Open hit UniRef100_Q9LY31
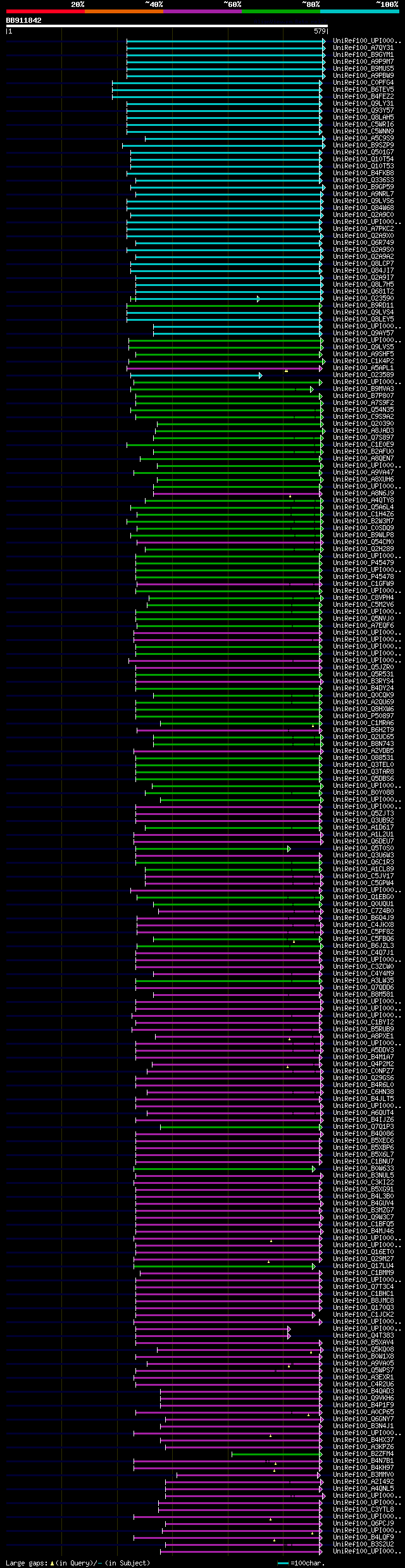Viewport: 405px width, 1568px height. (x=363, y=104)
